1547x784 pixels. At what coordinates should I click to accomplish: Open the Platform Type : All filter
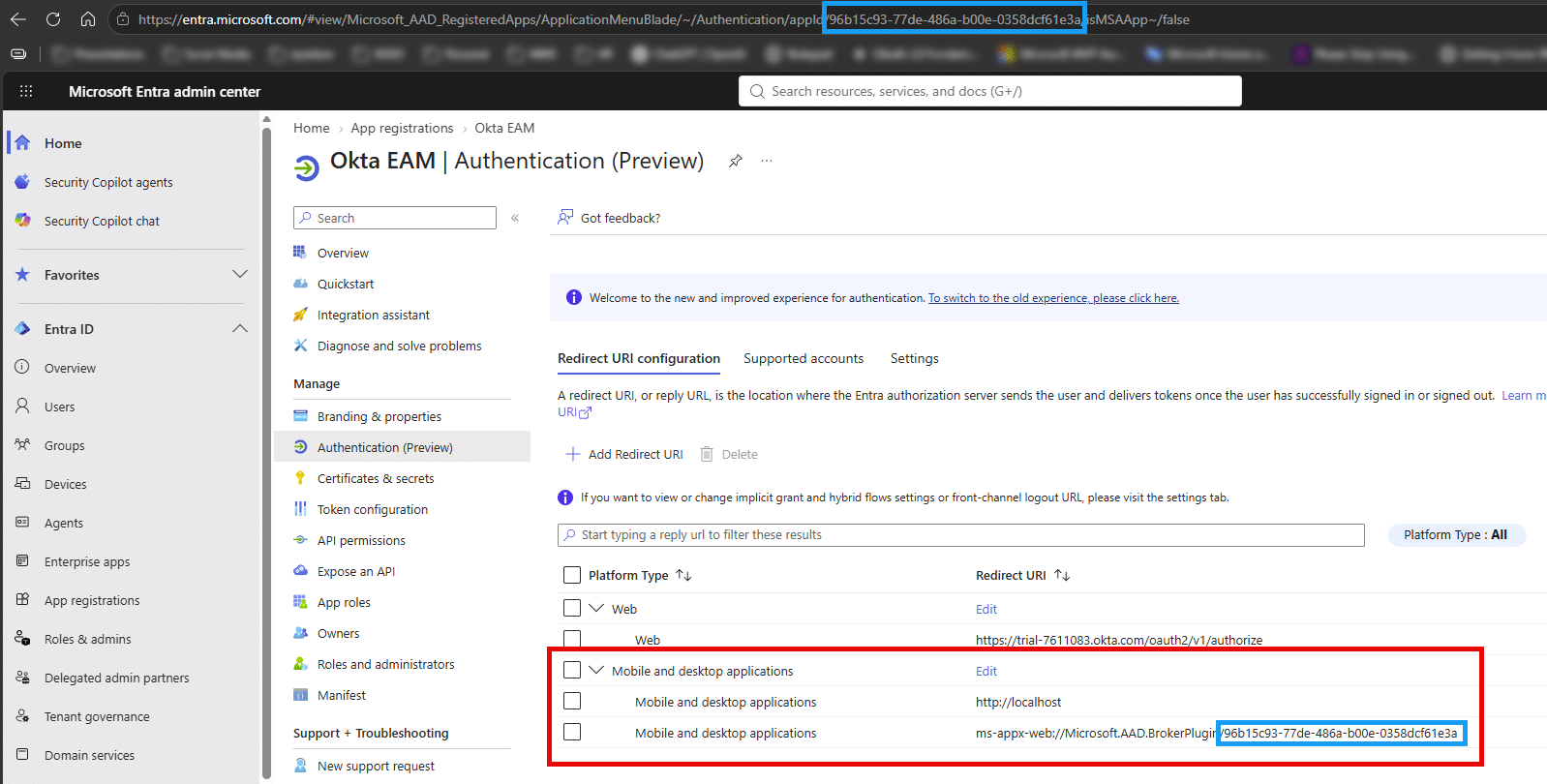(1456, 534)
